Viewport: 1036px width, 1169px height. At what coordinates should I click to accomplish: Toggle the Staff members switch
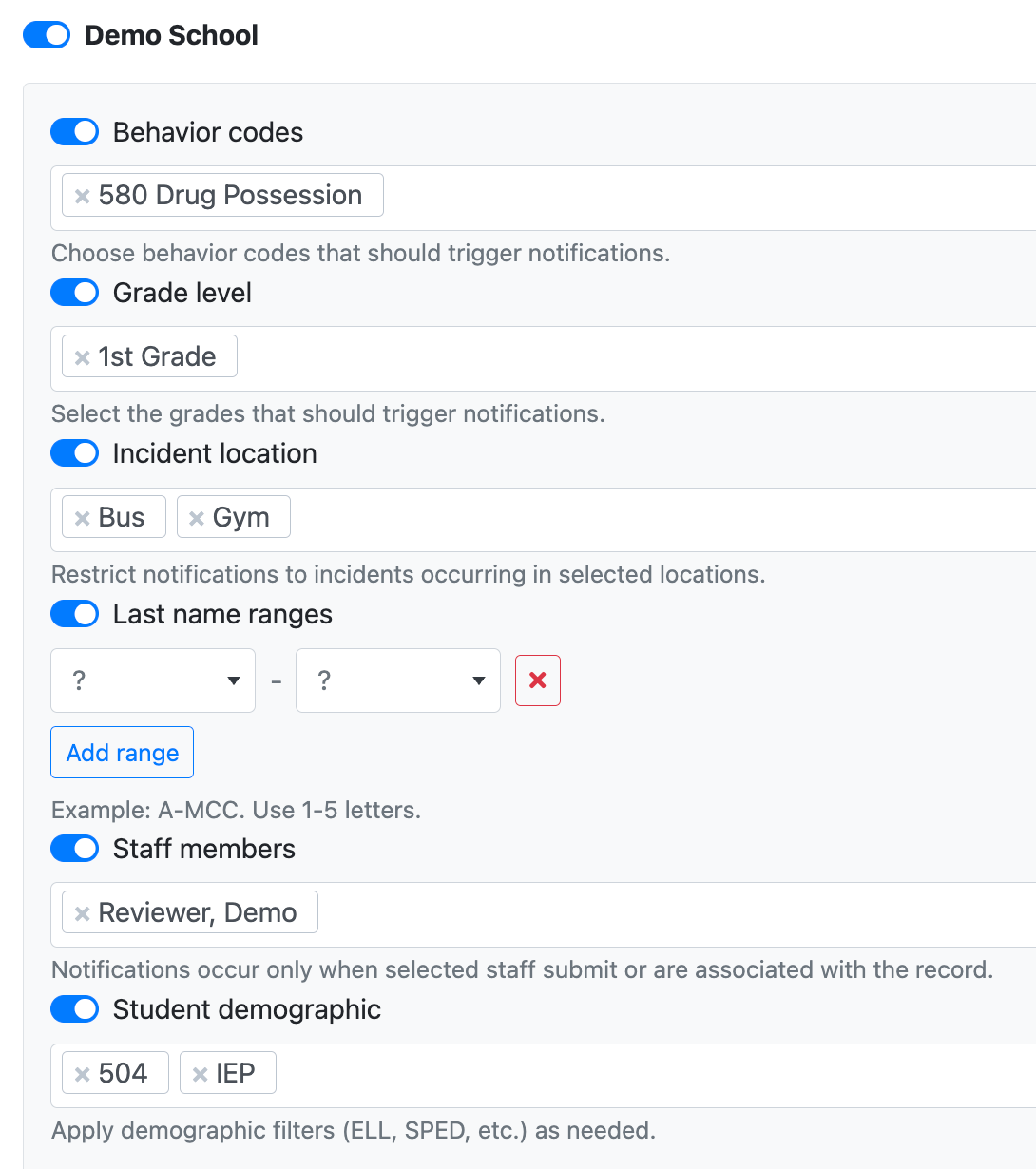(74, 849)
